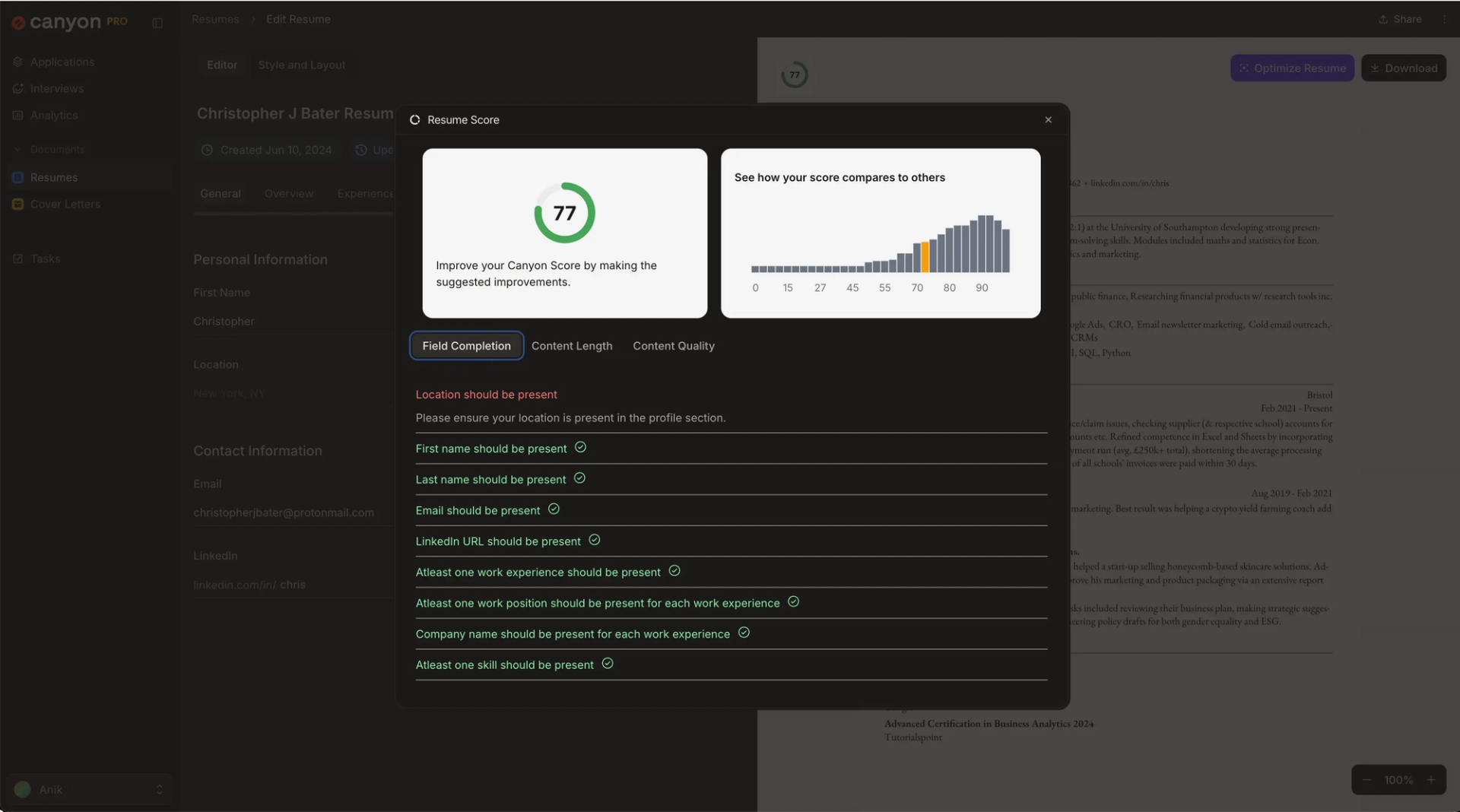Click the Cover Letters sidebar icon
The image size is (1460, 812).
tap(18, 205)
